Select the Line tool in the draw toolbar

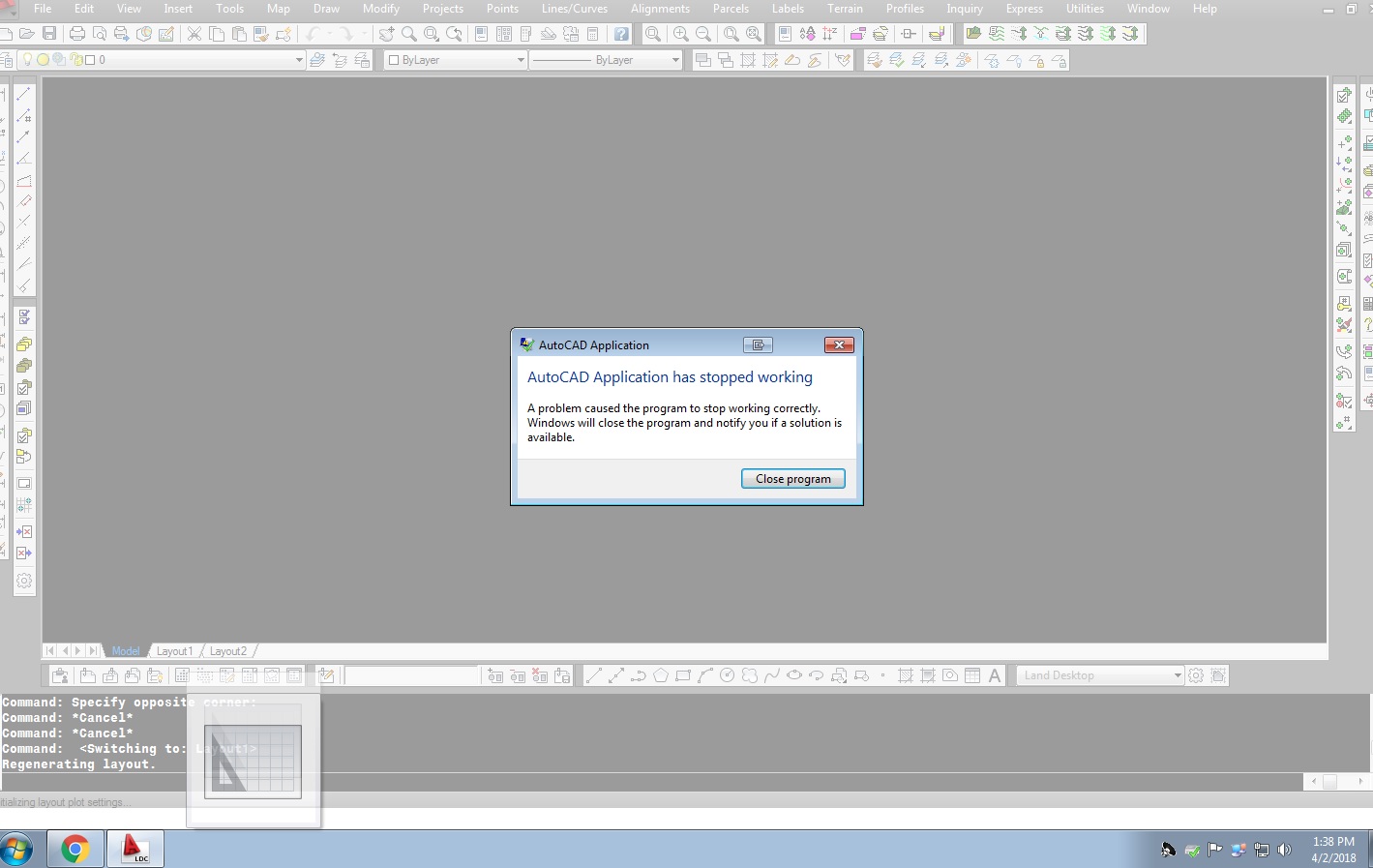(593, 675)
